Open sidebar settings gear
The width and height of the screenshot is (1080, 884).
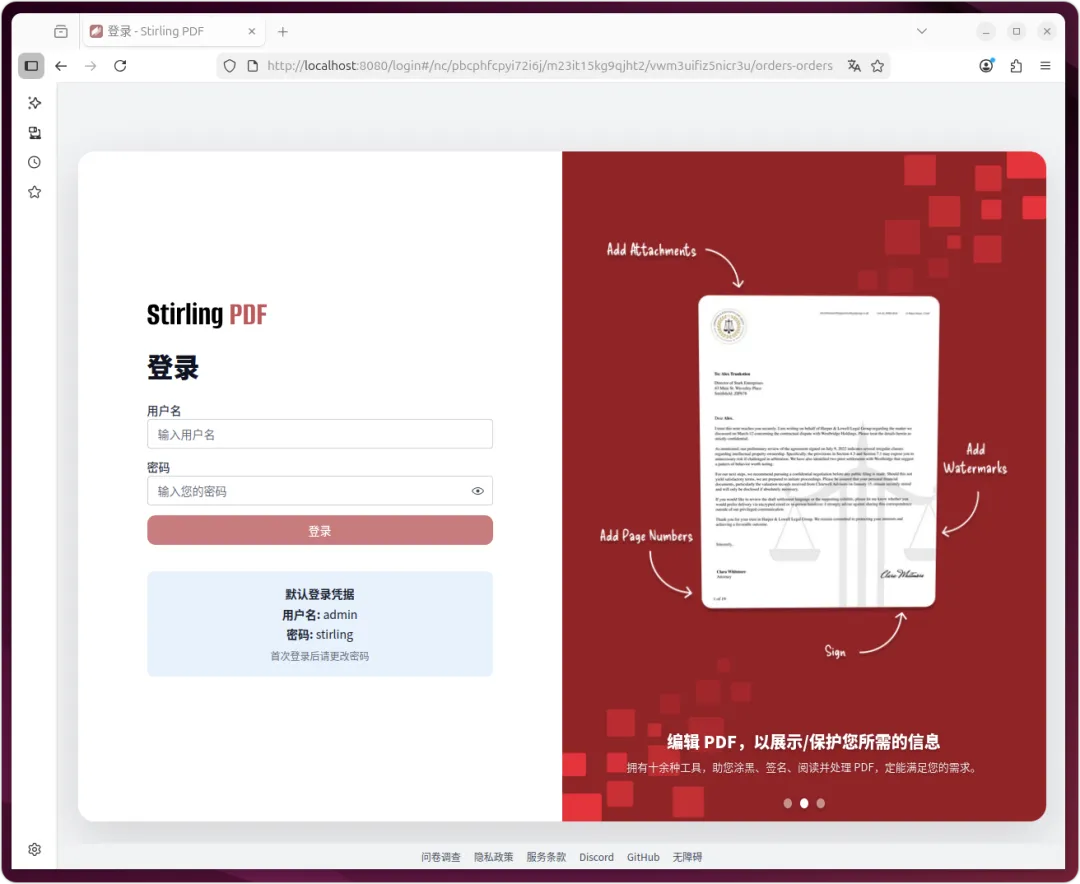click(34, 850)
